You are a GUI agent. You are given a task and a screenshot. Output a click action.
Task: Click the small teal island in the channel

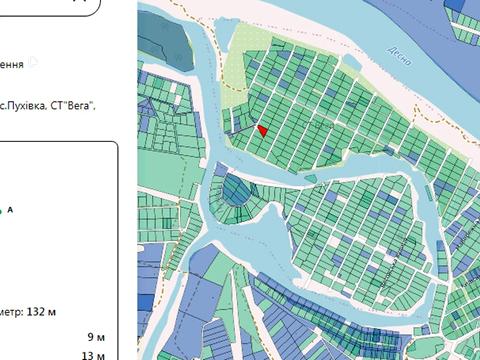(x=310, y=178)
